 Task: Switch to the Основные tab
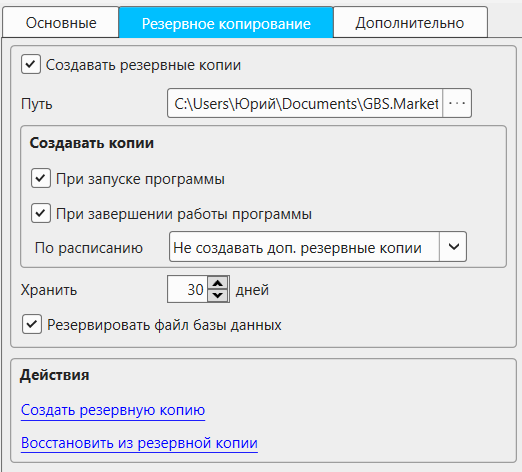(x=61, y=23)
